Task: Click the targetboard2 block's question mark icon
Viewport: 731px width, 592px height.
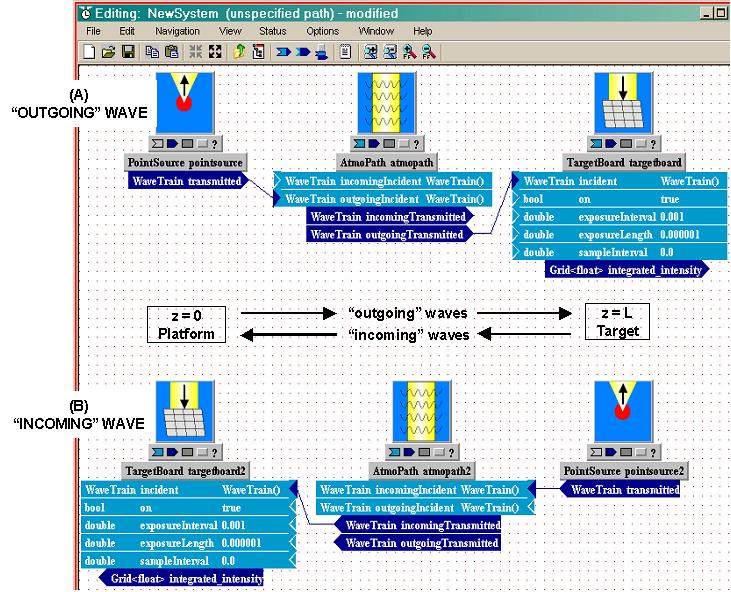Action: click(x=214, y=453)
